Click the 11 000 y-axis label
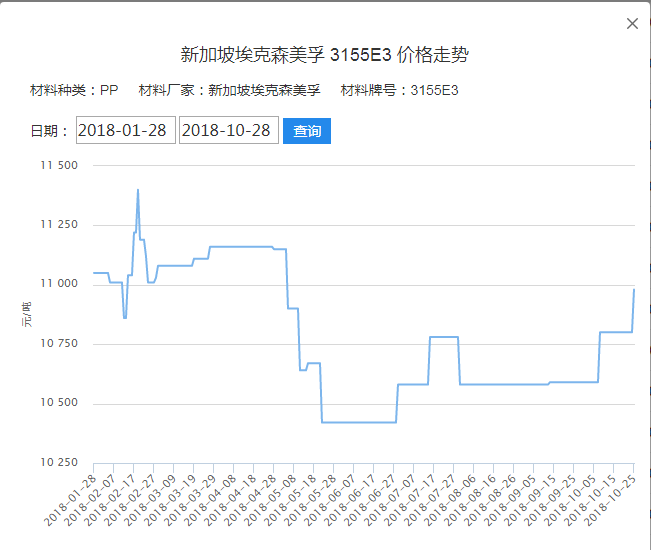This screenshot has width=651, height=550. pyautogui.click(x=59, y=284)
